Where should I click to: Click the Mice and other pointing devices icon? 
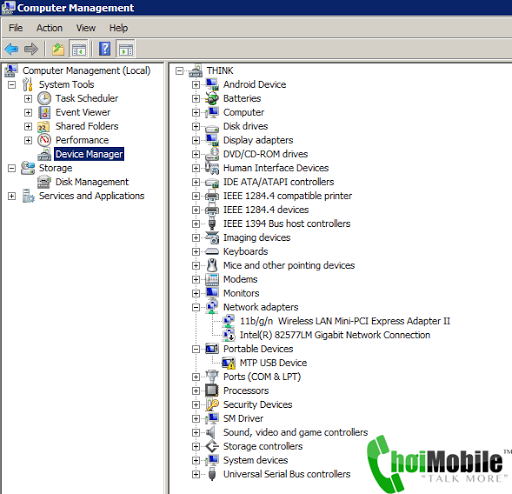pyautogui.click(x=212, y=265)
